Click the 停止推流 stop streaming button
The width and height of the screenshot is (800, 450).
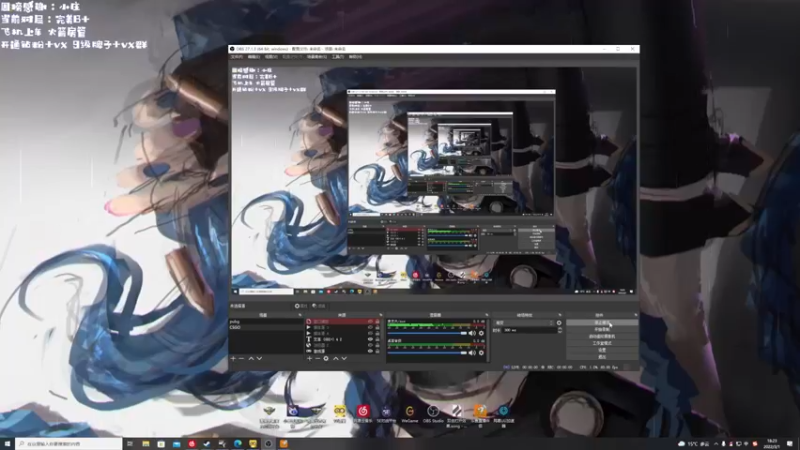[x=602, y=323]
